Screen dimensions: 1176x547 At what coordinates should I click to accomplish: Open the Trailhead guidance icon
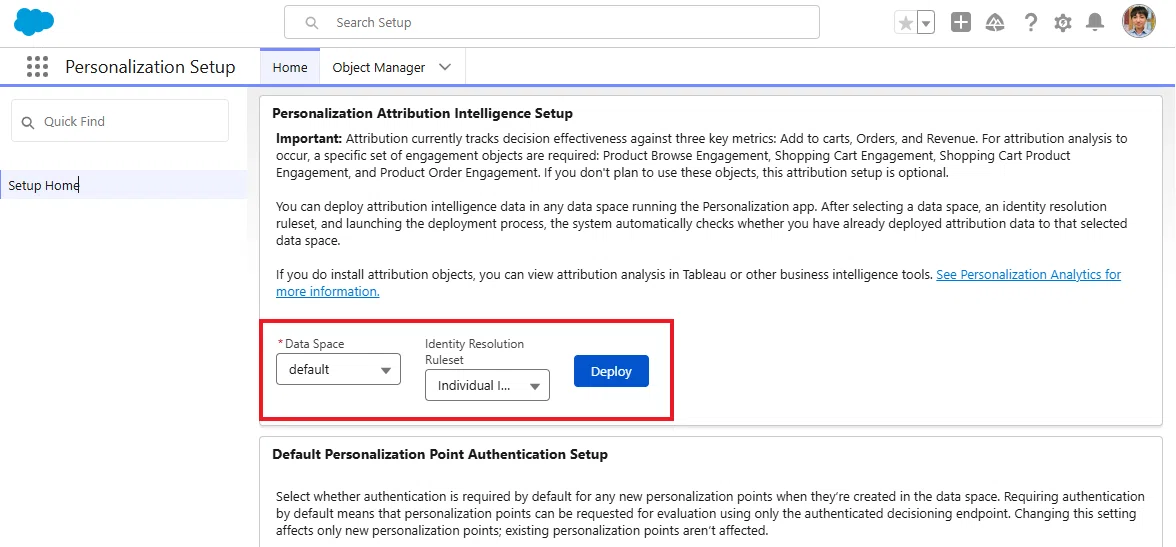coord(995,23)
